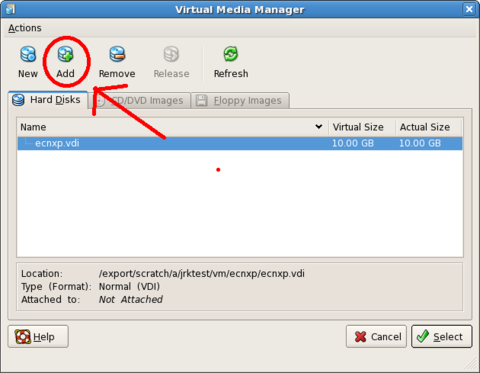Close the Virtual Media Manager window

point(469,9)
